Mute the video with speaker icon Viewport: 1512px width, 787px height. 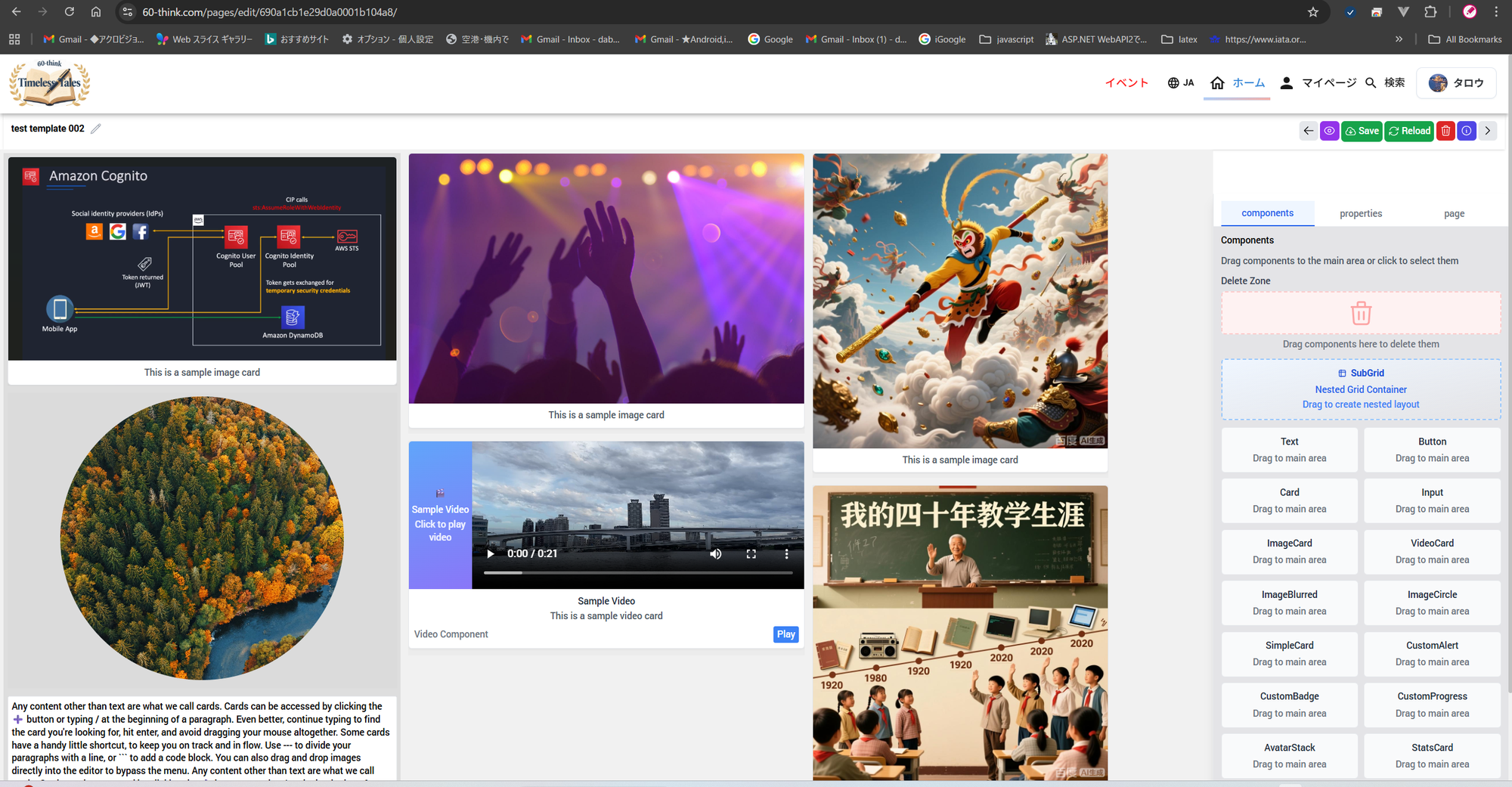coord(715,554)
